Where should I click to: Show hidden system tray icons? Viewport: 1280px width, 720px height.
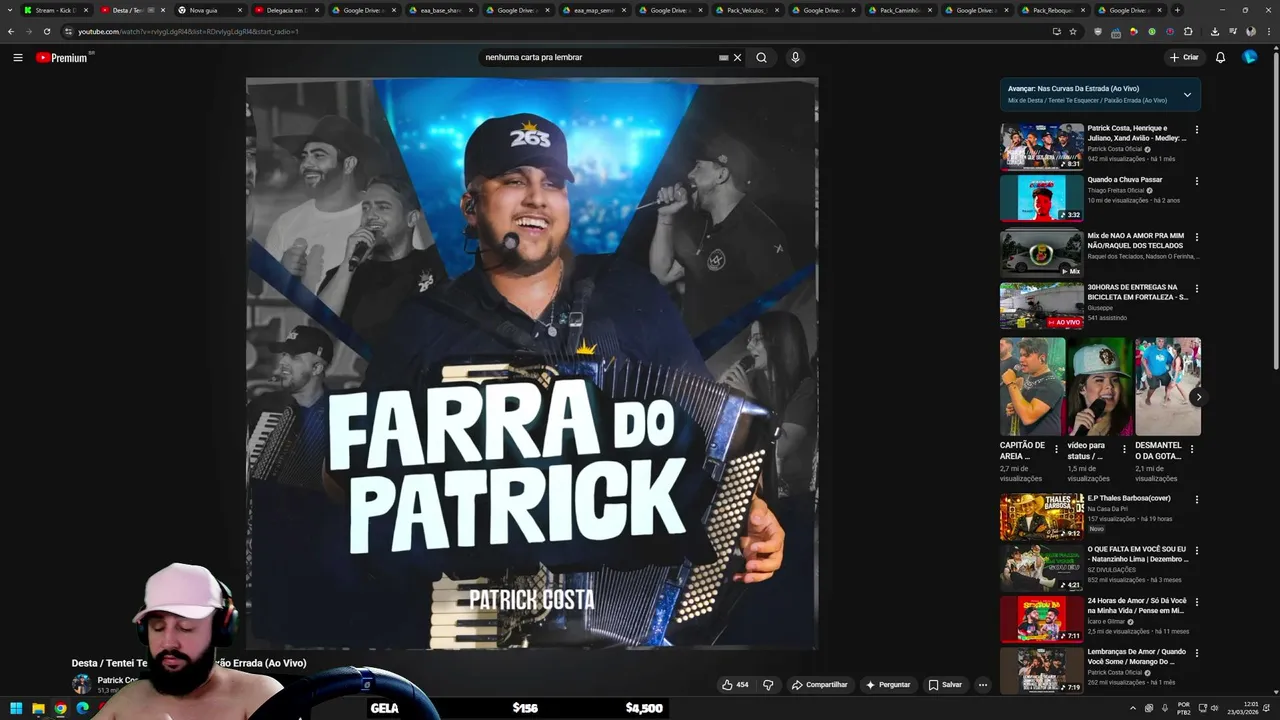[x=1133, y=708]
